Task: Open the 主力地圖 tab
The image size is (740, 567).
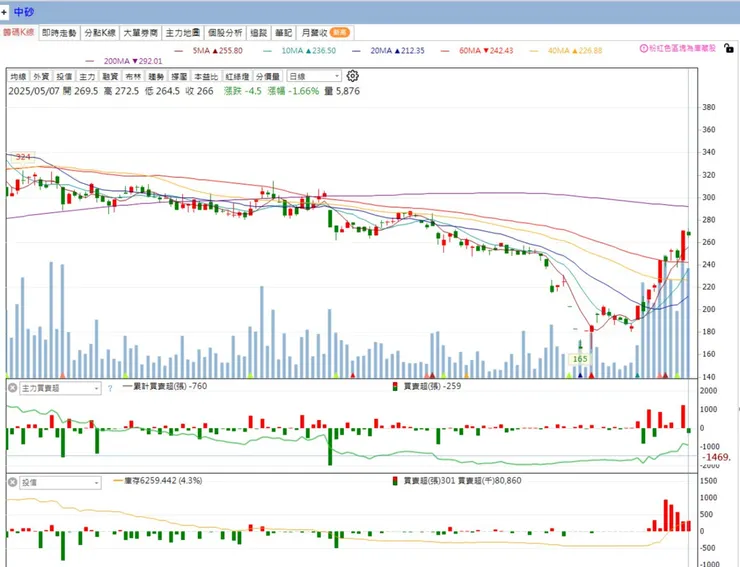Action: (183, 32)
